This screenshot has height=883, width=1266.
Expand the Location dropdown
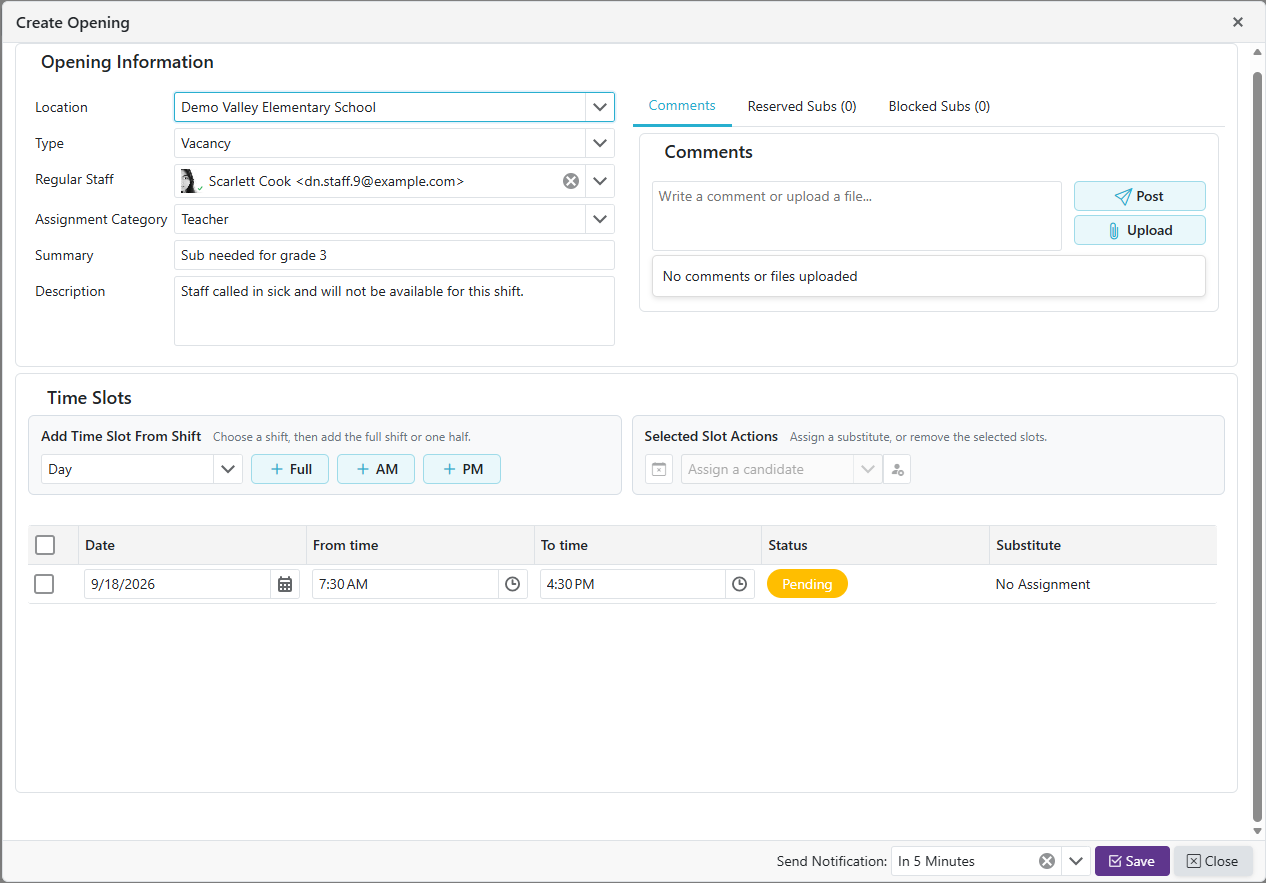point(600,107)
